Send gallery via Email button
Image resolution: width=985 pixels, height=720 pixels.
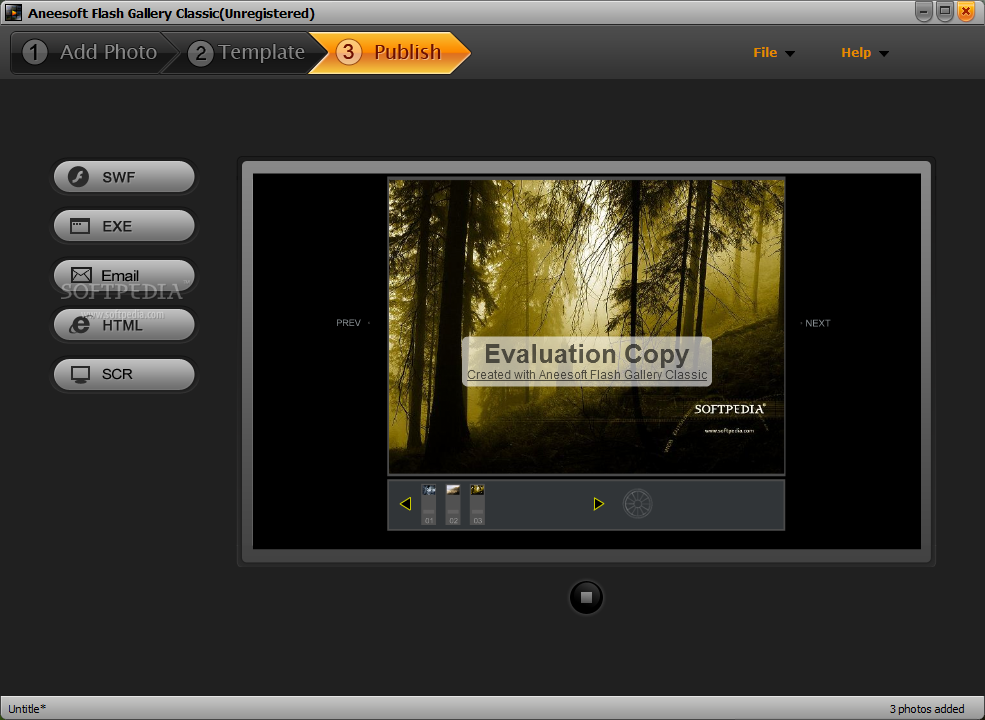pyautogui.click(x=124, y=275)
